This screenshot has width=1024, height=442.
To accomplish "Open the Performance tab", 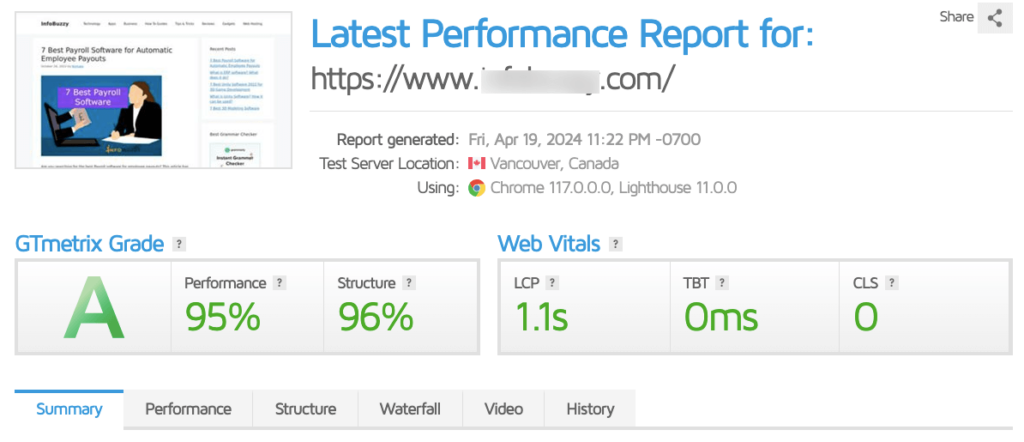I will 188,409.
